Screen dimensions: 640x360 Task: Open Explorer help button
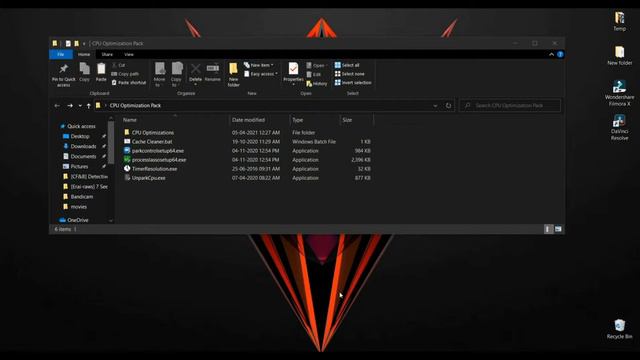pyautogui.click(x=560, y=54)
